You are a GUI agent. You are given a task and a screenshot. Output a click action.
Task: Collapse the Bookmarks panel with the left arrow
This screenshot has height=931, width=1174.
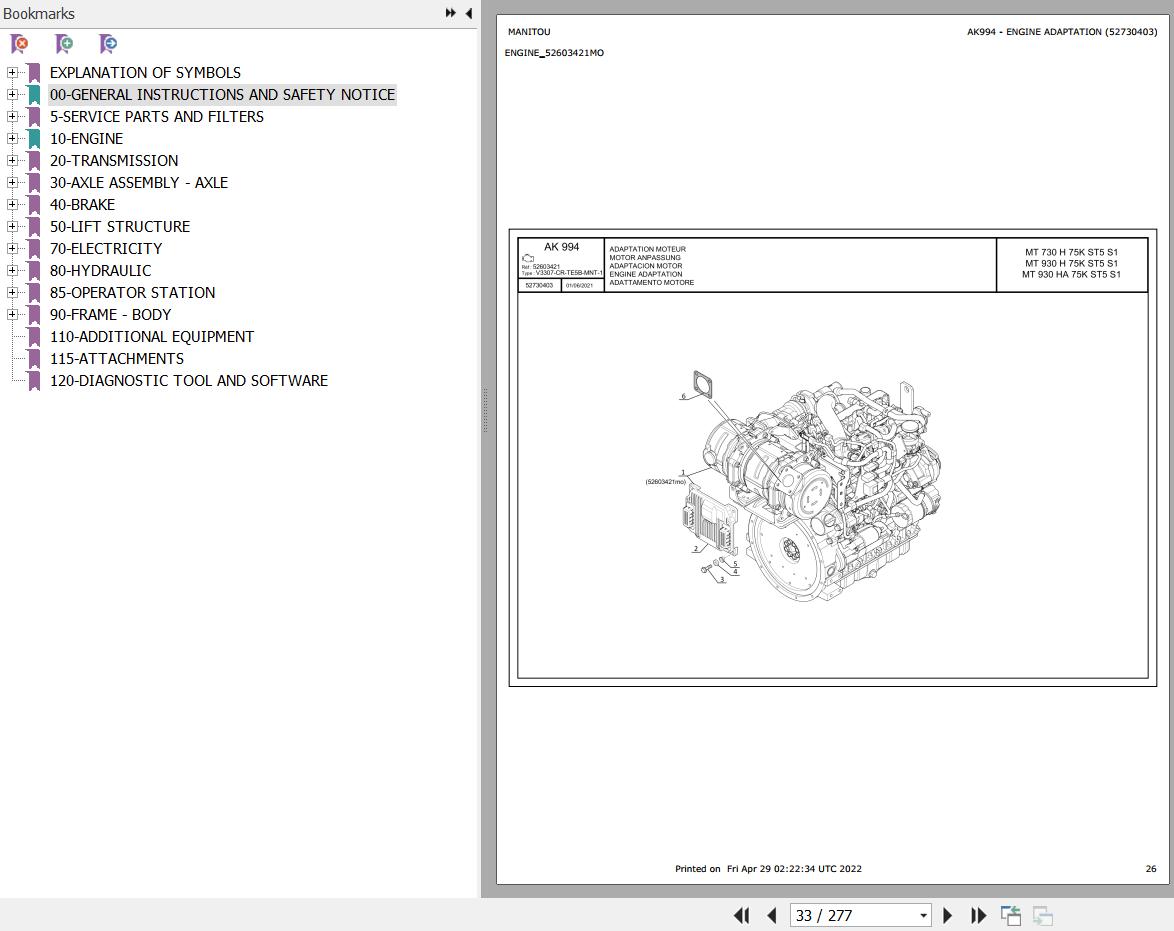coord(469,13)
